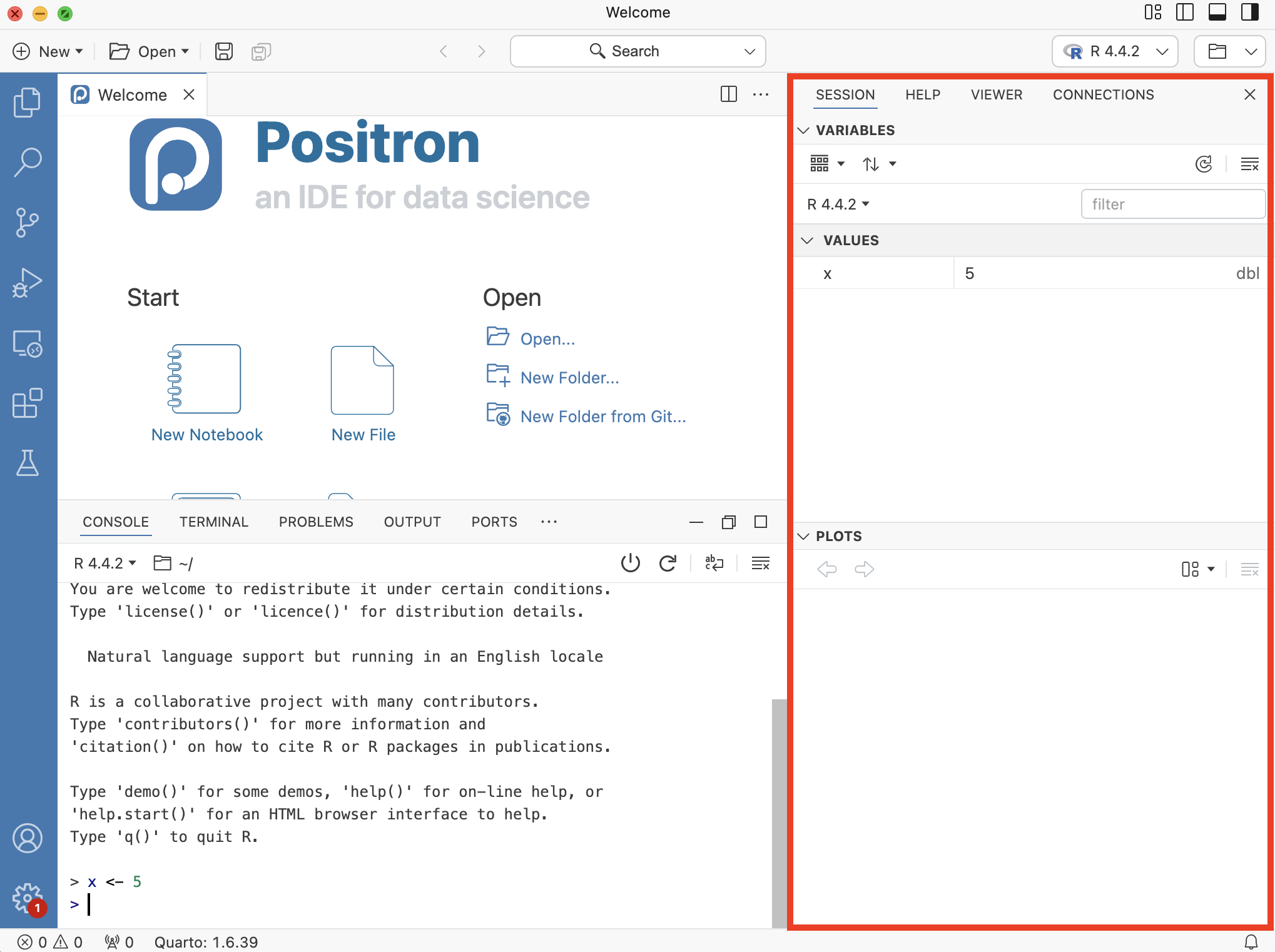
Task: Switch to the CONNECTIONS tab
Action: pyautogui.click(x=1104, y=94)
